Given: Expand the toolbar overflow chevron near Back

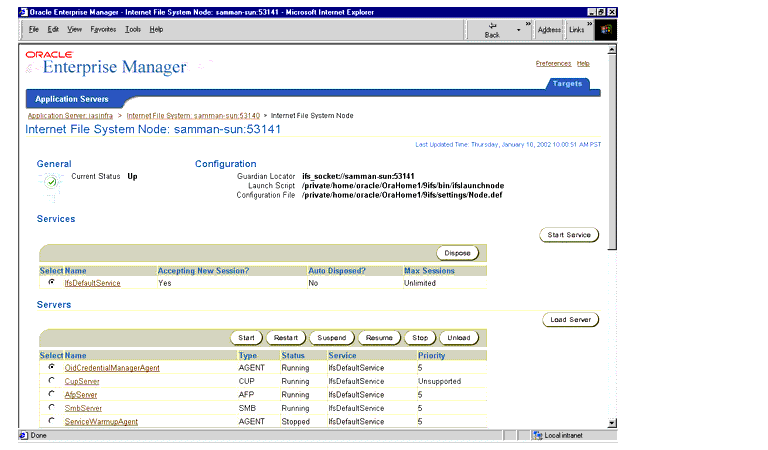Looking at the screenshot, I should (x=528, y=24).
